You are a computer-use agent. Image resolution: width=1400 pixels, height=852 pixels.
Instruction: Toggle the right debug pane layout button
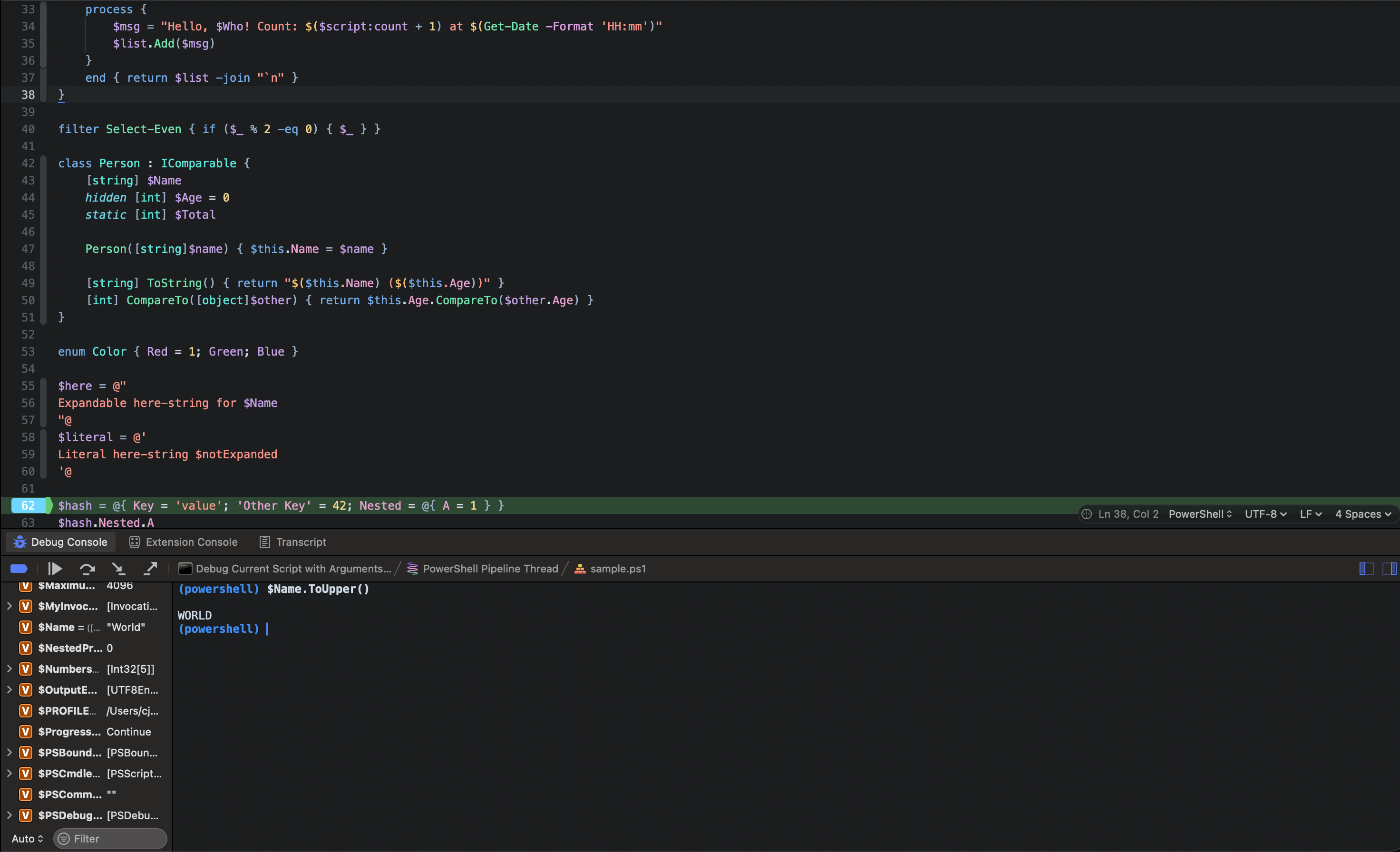click(x=1389, y=569)
